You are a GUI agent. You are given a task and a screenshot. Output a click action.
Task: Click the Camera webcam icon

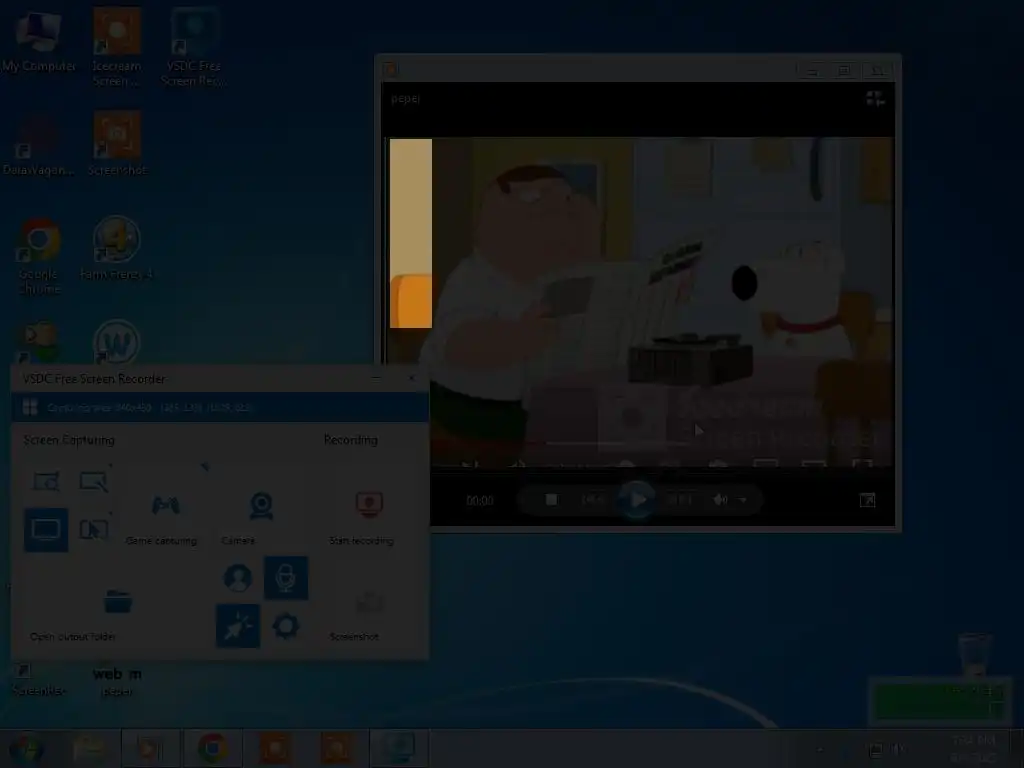[x=261, y=506]
